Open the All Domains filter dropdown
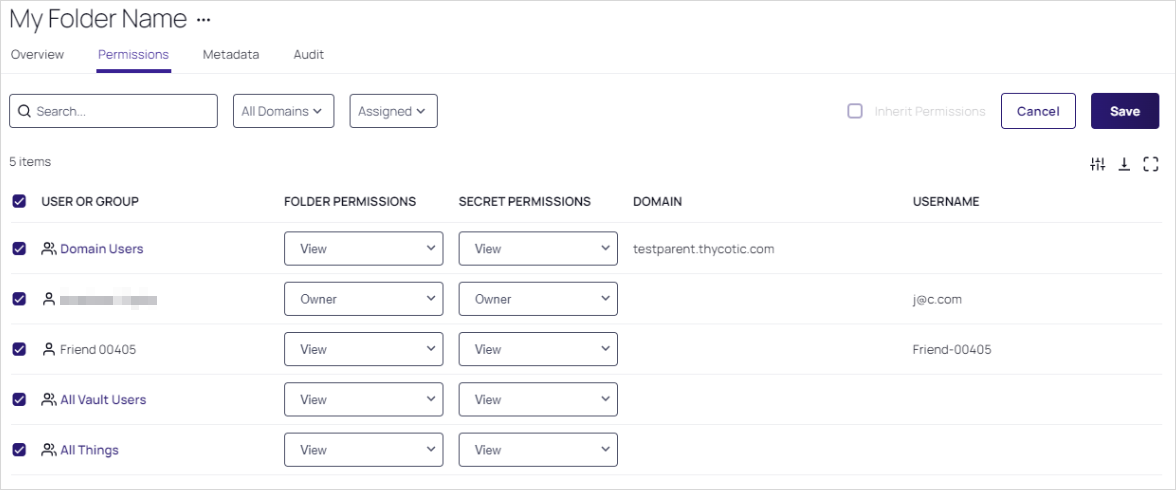Image resolution: width=1176 pixels, height=490 pixels. (x=283, y=111)
